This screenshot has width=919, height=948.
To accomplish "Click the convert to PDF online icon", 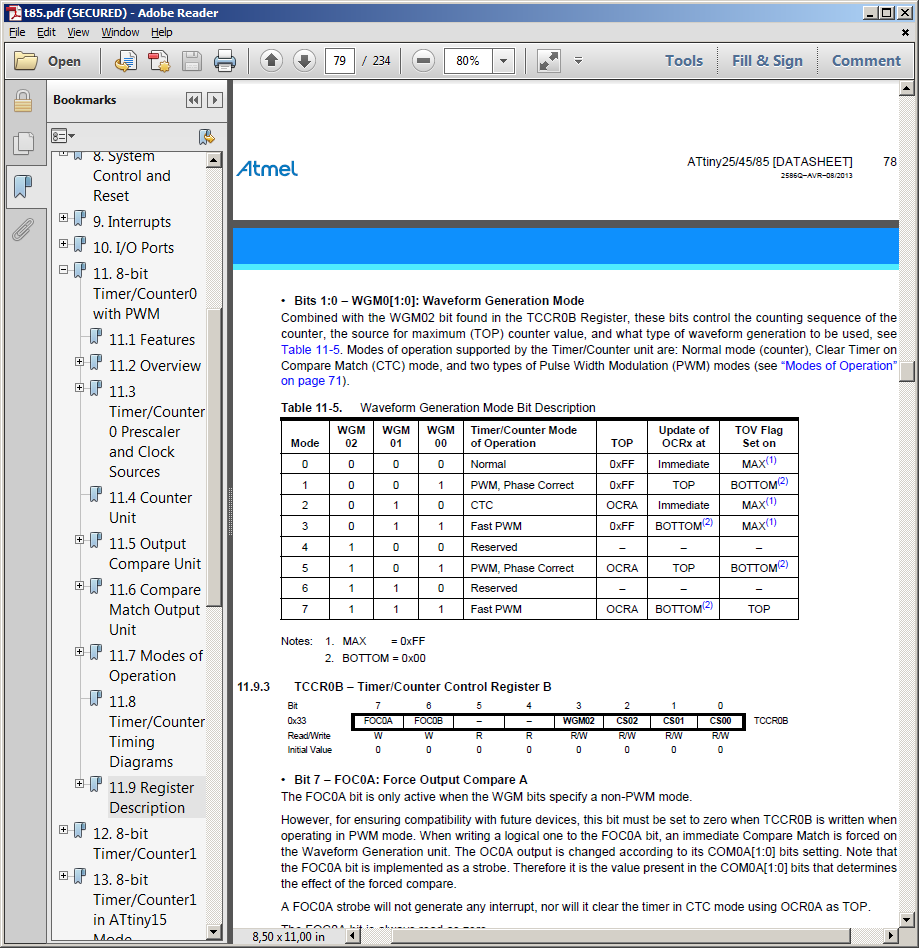I will 125,61.
